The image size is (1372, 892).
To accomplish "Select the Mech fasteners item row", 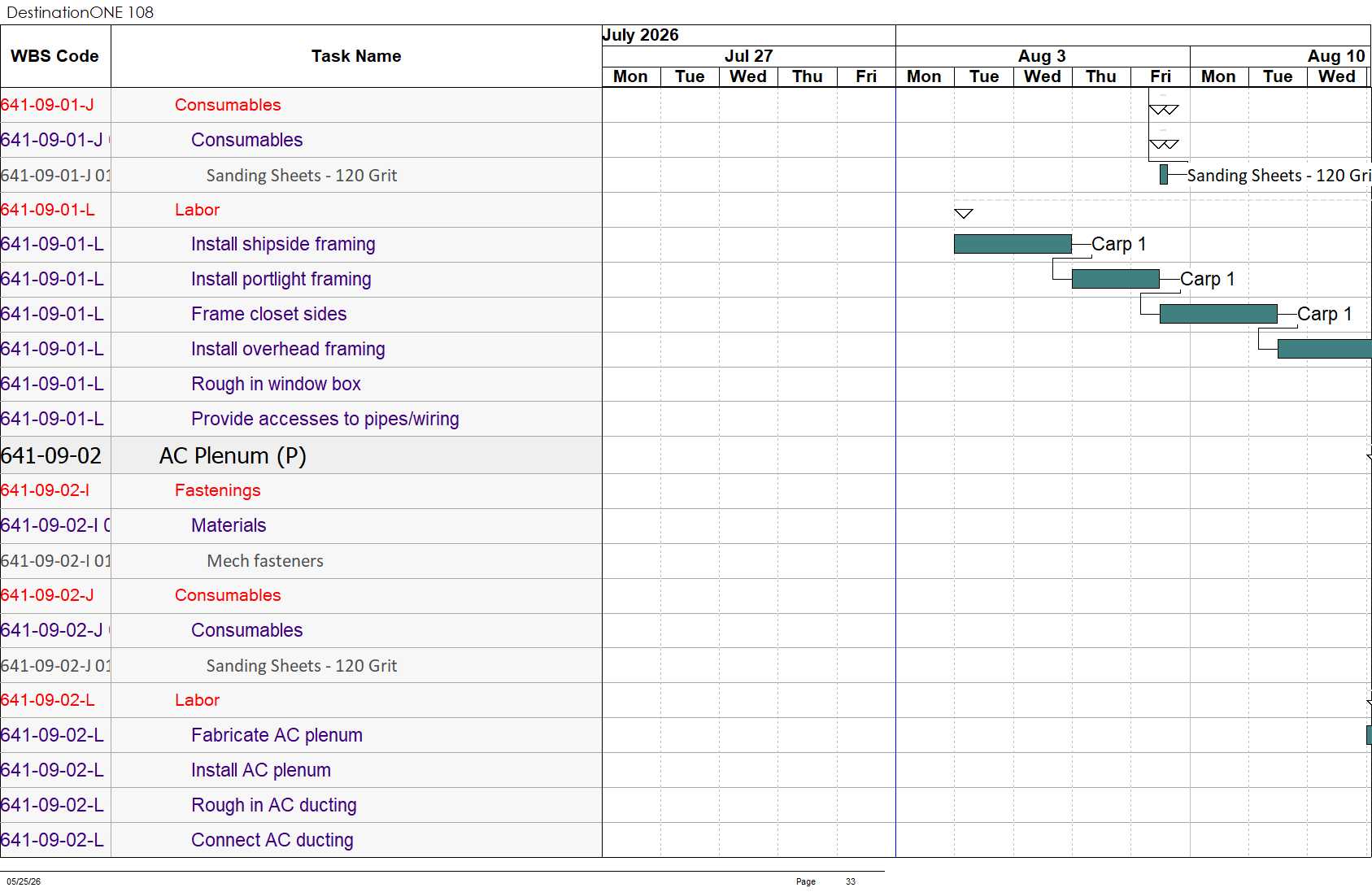I will point(301,561).
